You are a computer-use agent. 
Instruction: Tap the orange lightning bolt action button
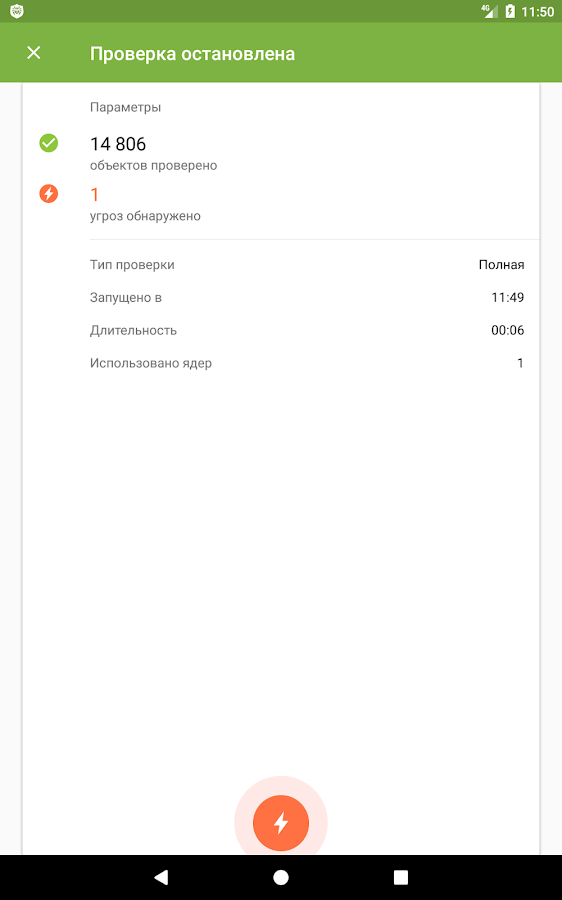click(281, 823)
